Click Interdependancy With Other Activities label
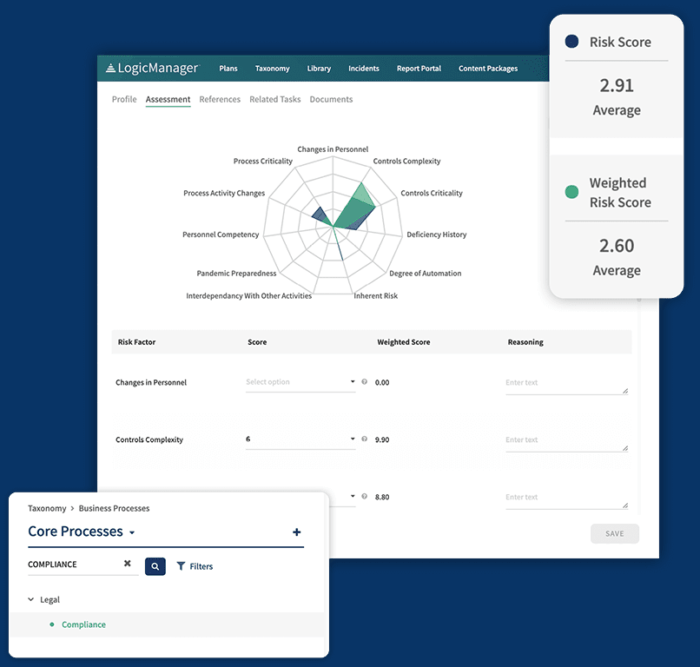Image resolution: width=700 pixels, height=667 pixels. tap(249, 296)
